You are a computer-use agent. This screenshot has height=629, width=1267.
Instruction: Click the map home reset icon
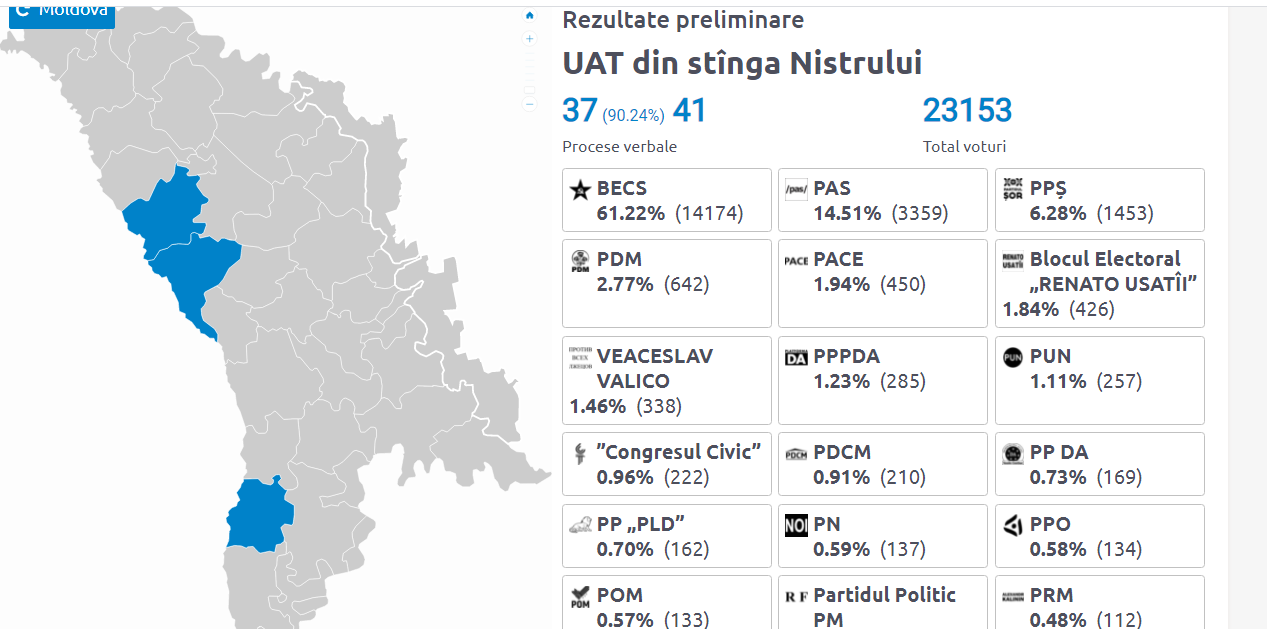coord(530,15)
